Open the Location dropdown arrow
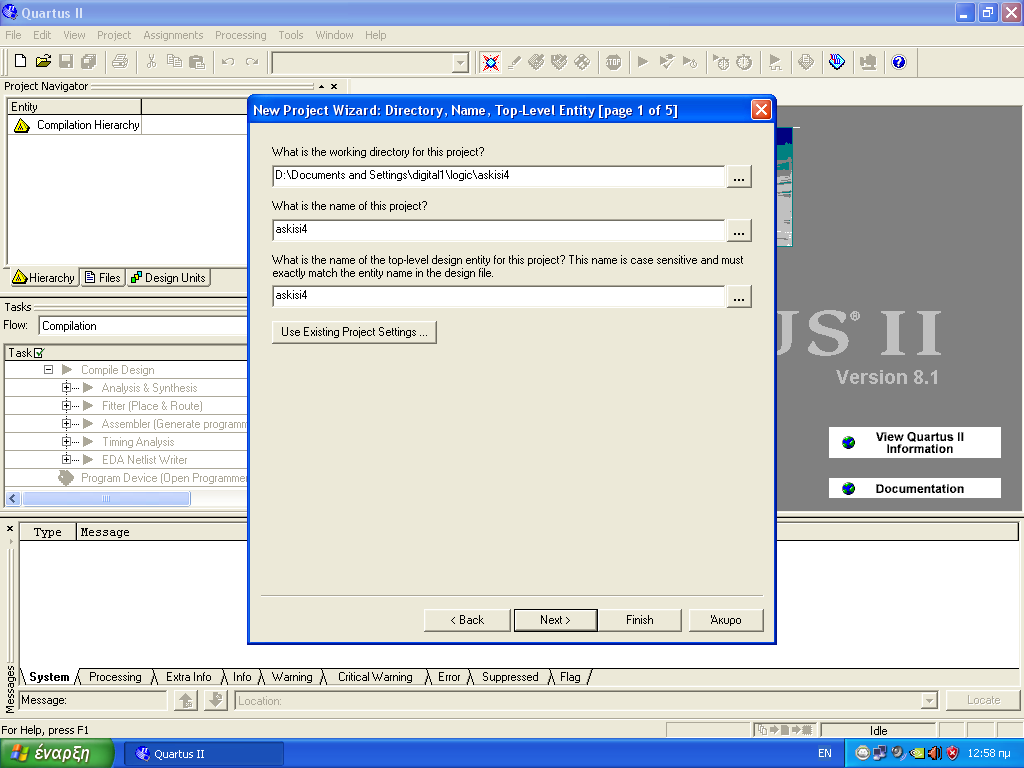 pyautogui.click(x=929, y=701)
